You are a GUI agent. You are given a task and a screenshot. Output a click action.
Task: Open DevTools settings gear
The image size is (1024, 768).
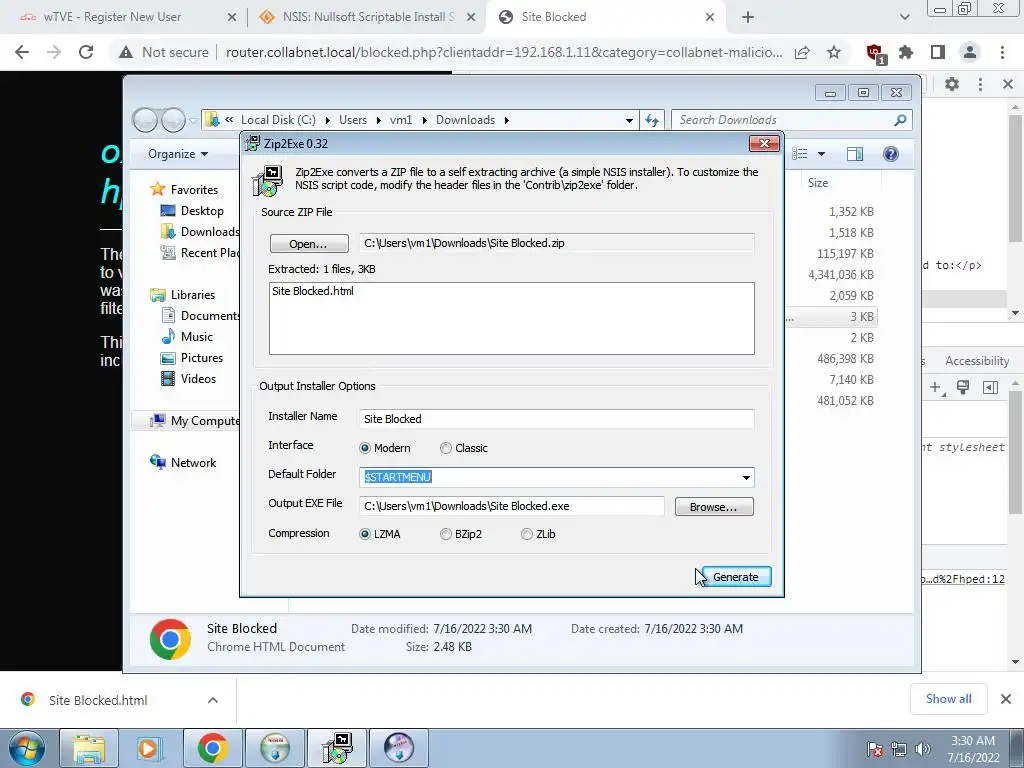952,84
